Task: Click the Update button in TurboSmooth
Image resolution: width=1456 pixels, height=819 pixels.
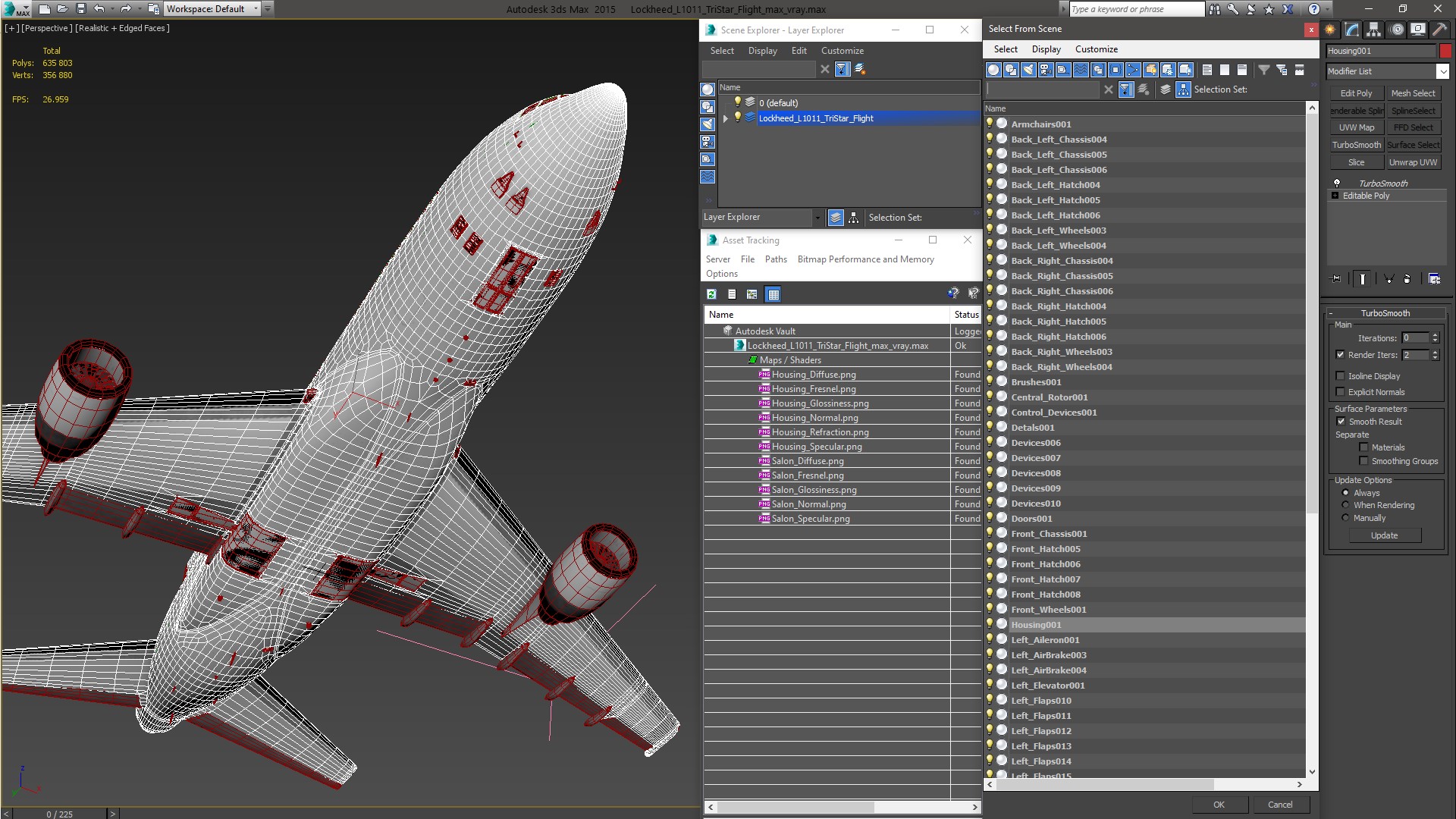Action: (1384, 535)
